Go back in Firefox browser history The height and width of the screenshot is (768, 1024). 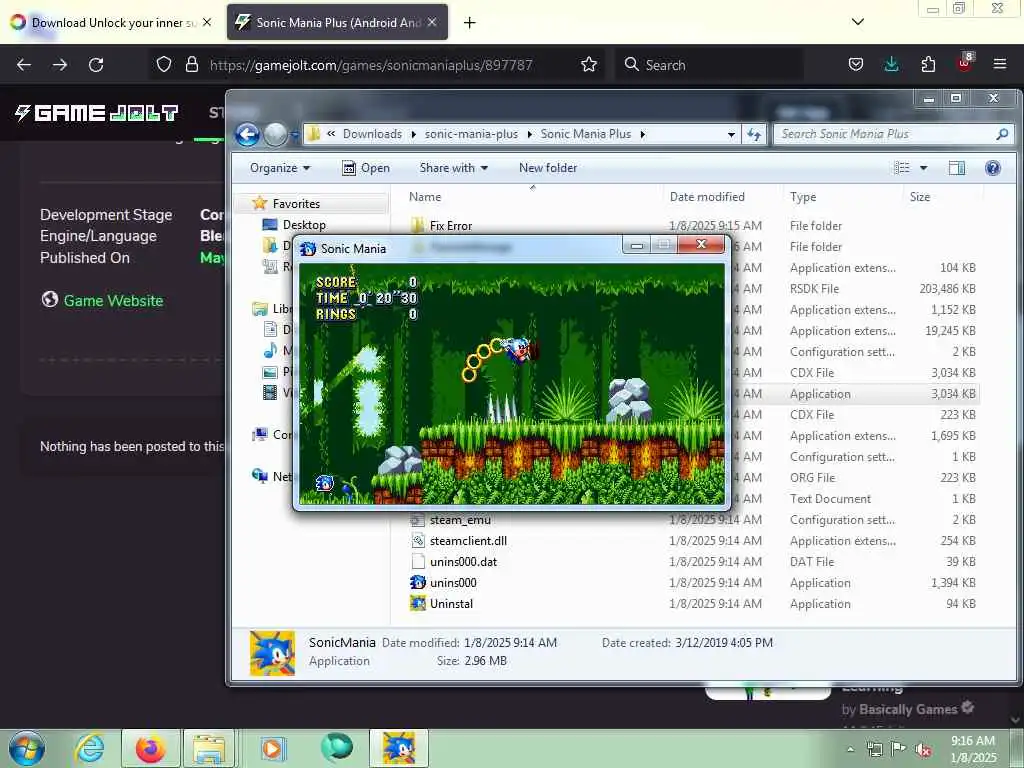24,65
